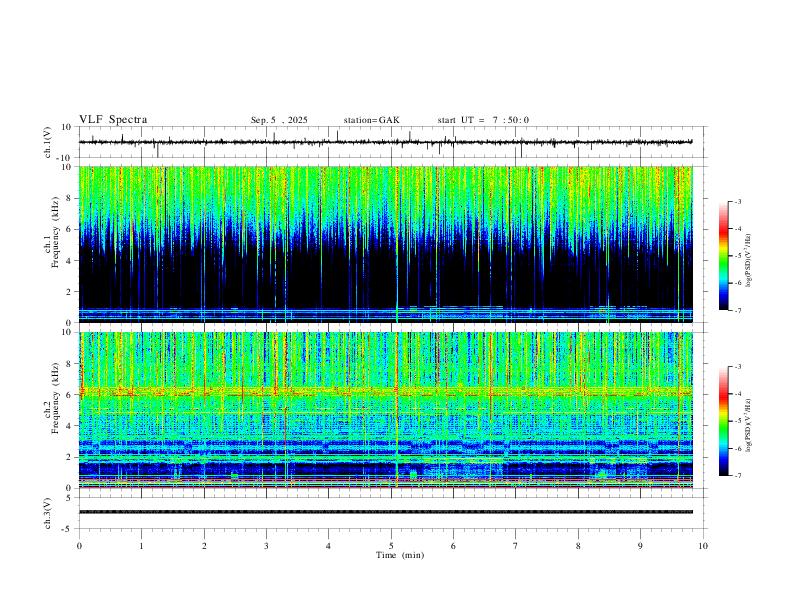792x612 pixels.
Task: Click the ch.3 black signal band
Action: [x=385, y=512]
